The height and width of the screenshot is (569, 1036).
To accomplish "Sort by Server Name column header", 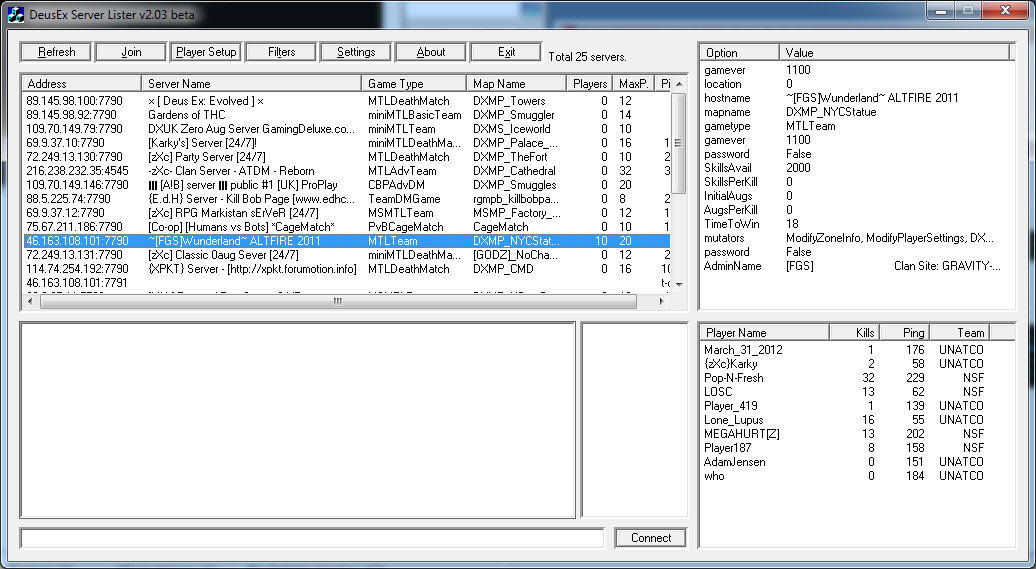I will tap(251, 84).
